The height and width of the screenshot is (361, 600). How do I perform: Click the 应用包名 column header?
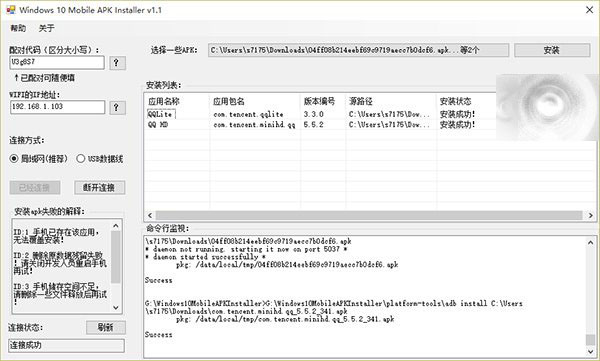pyautogui.click(x=228, y=101)
